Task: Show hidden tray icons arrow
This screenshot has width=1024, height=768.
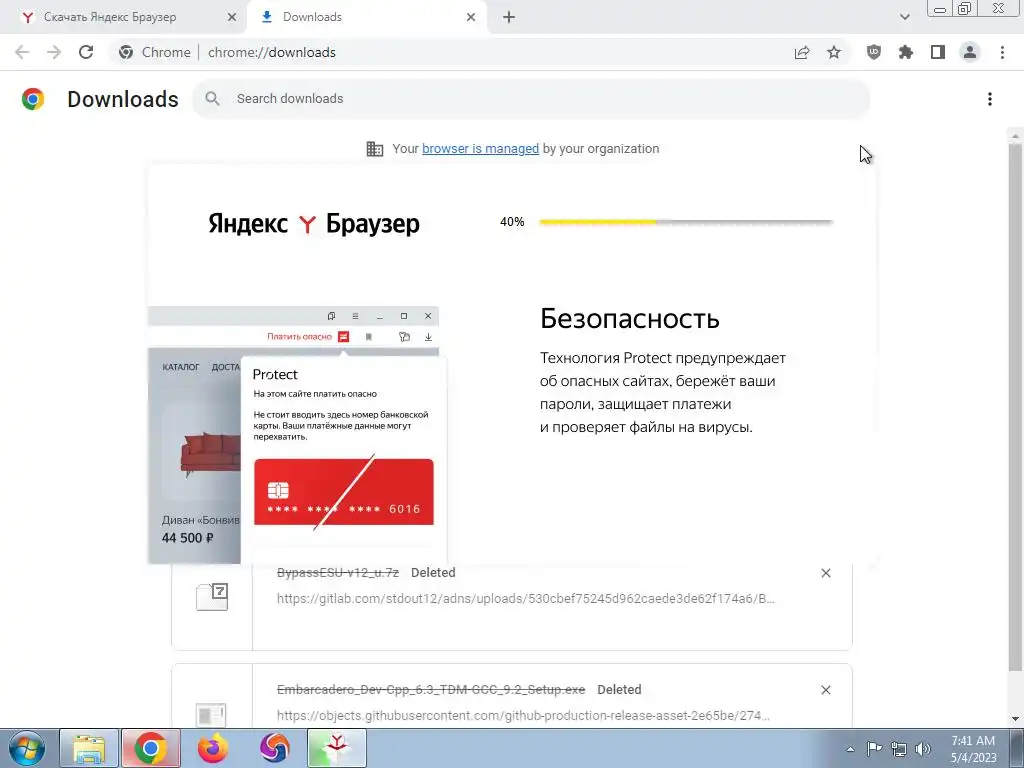Action: pos(850,749)
